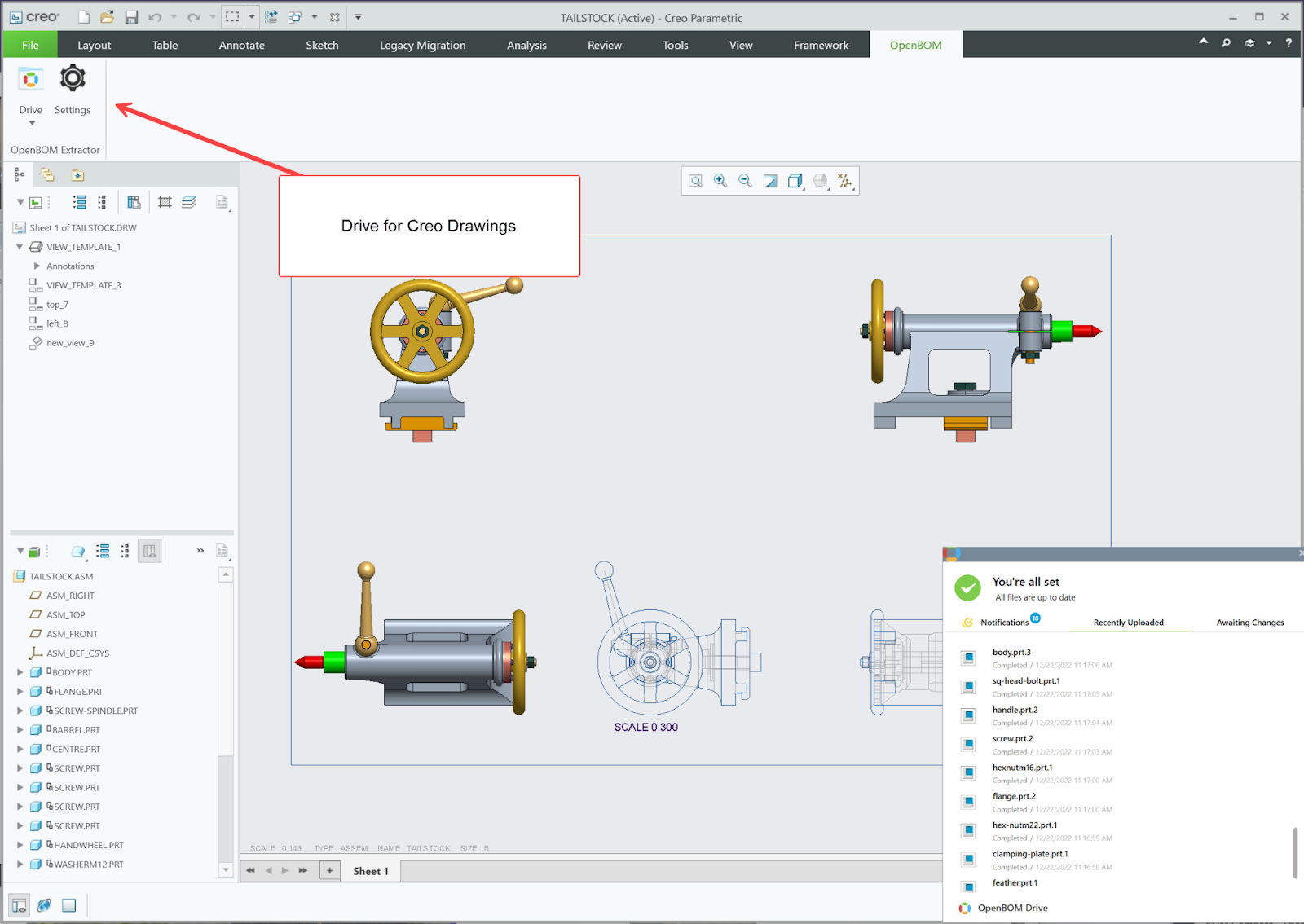1304x924 pixels.
Task: Select top_7 view in drawing tree
Action: [x=57, y=305]
